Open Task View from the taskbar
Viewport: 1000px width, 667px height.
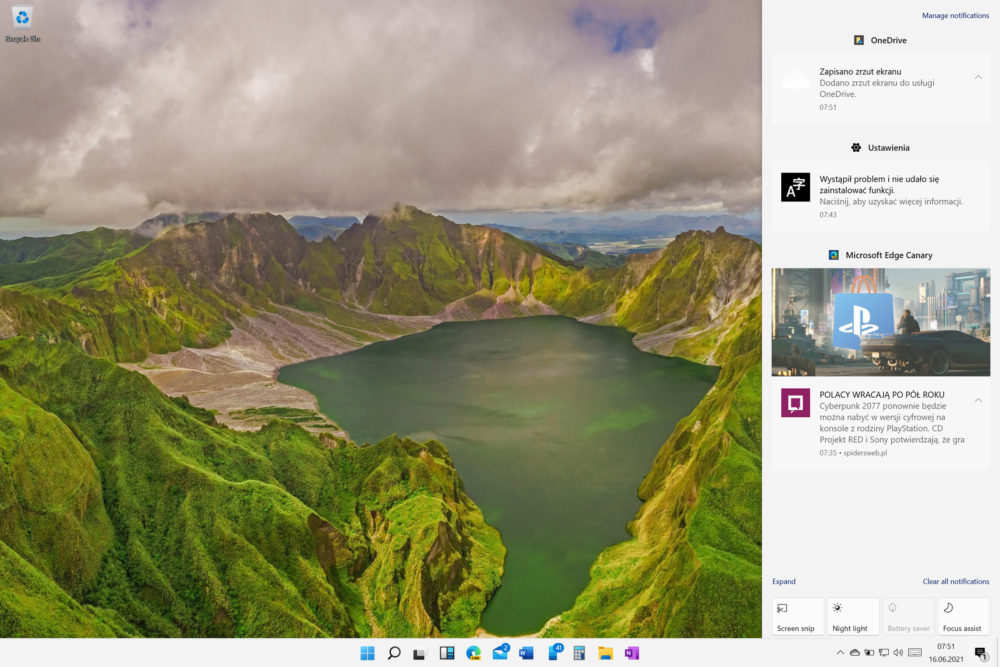(x=419, y=653)
